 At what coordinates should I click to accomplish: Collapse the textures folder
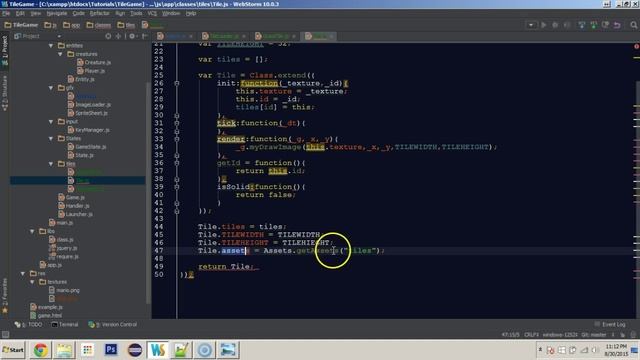pyautogui.click(x=32, y=282)
